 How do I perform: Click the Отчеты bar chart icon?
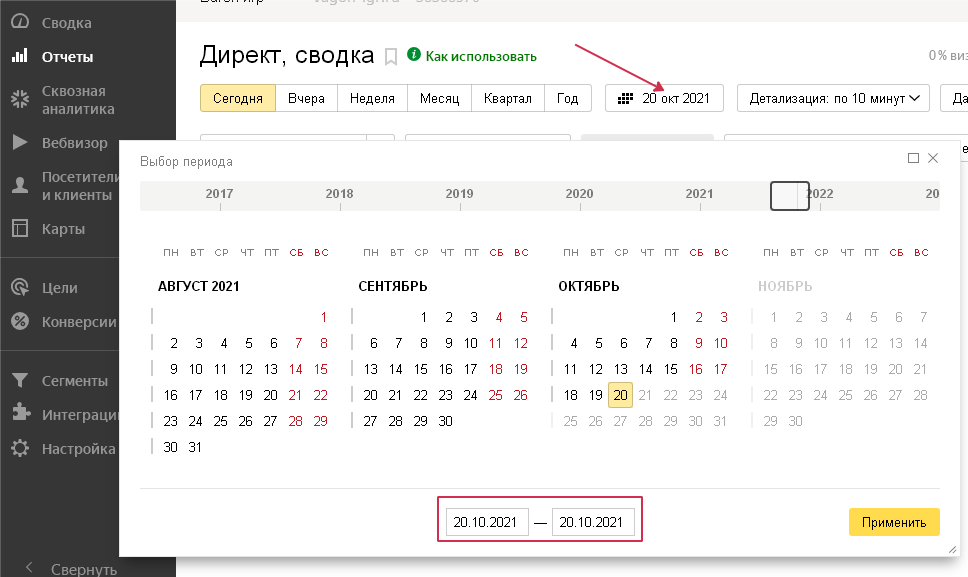click(19, 57)
